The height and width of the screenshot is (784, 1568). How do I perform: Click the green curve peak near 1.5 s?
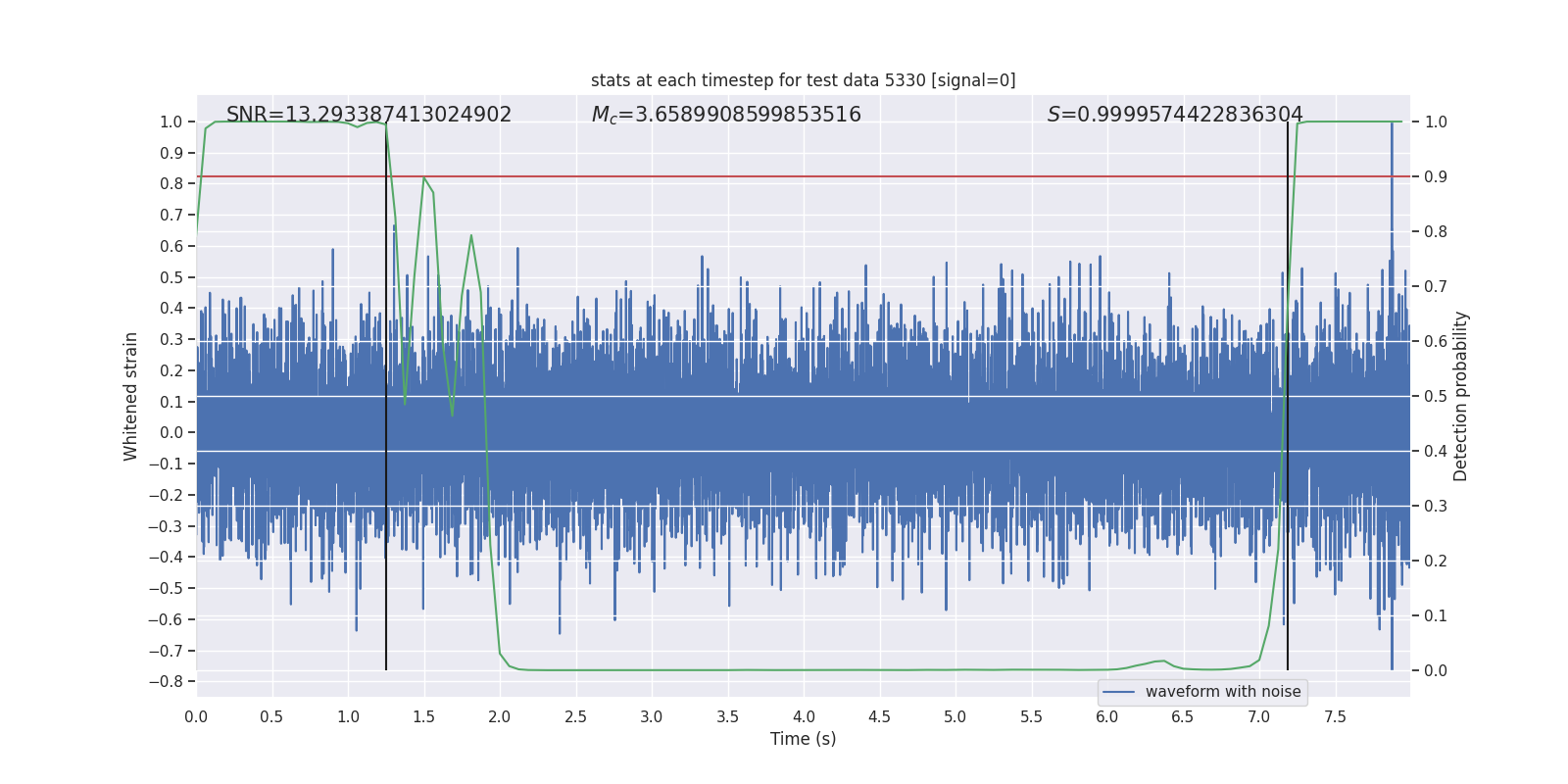point(423,178)
